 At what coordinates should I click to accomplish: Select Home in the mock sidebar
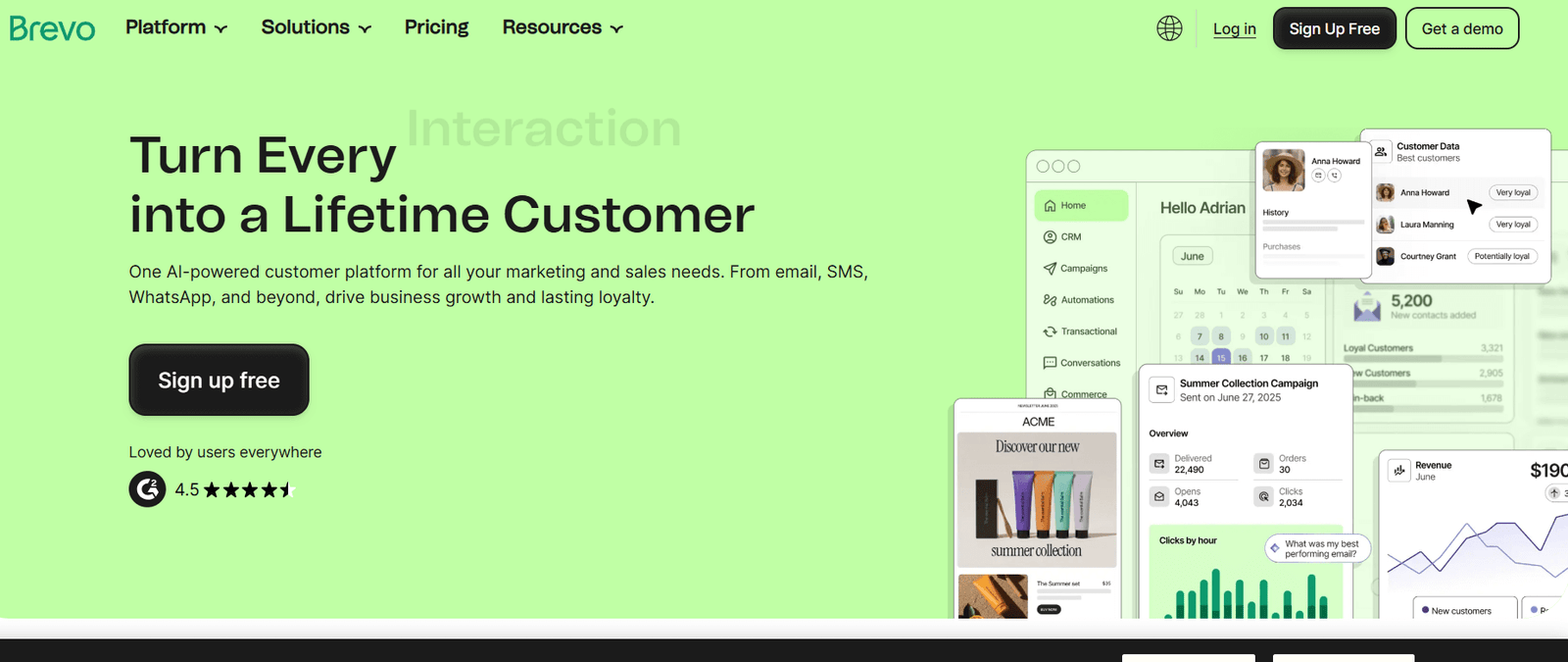click(x=1081, y=206)
